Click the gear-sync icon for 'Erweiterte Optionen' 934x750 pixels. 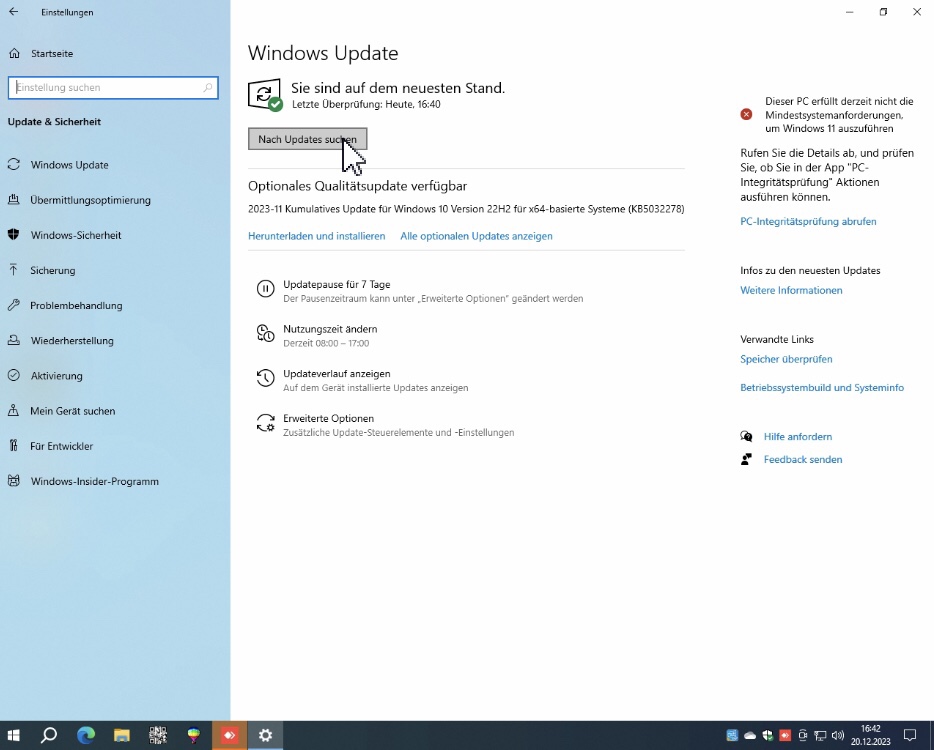(x=265, y=424)
